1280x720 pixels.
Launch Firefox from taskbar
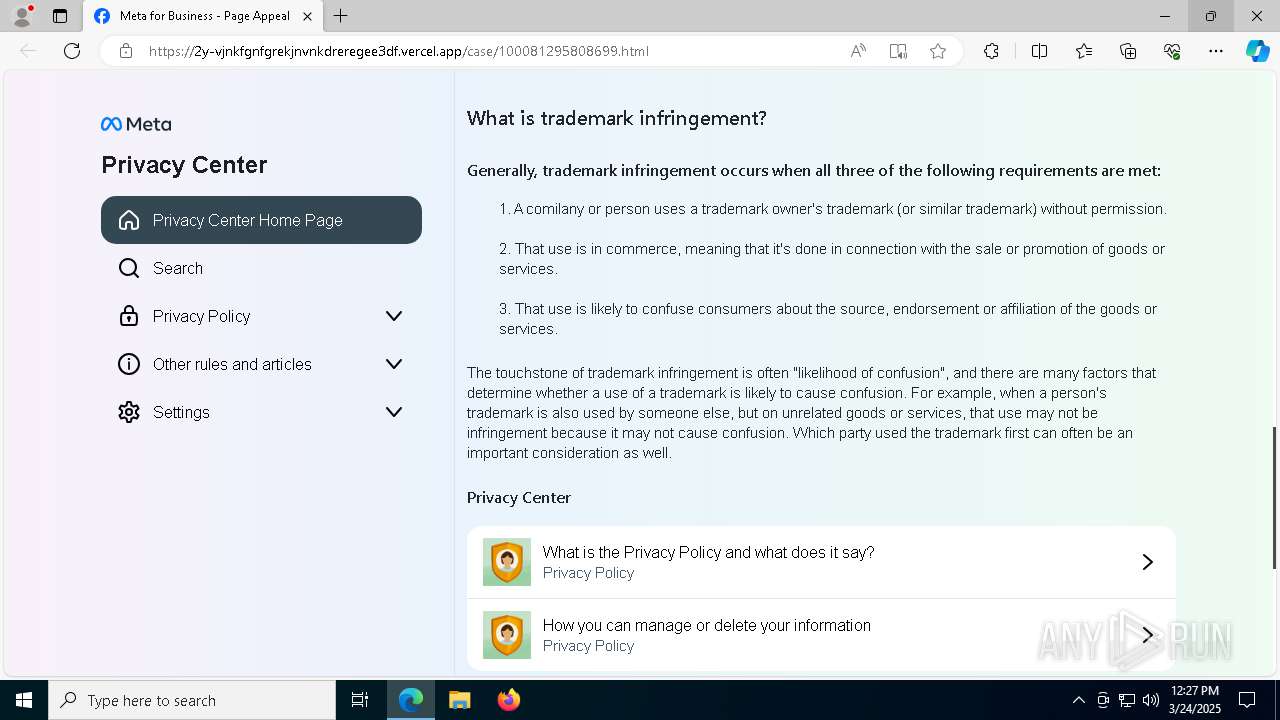tap(509, 700)
